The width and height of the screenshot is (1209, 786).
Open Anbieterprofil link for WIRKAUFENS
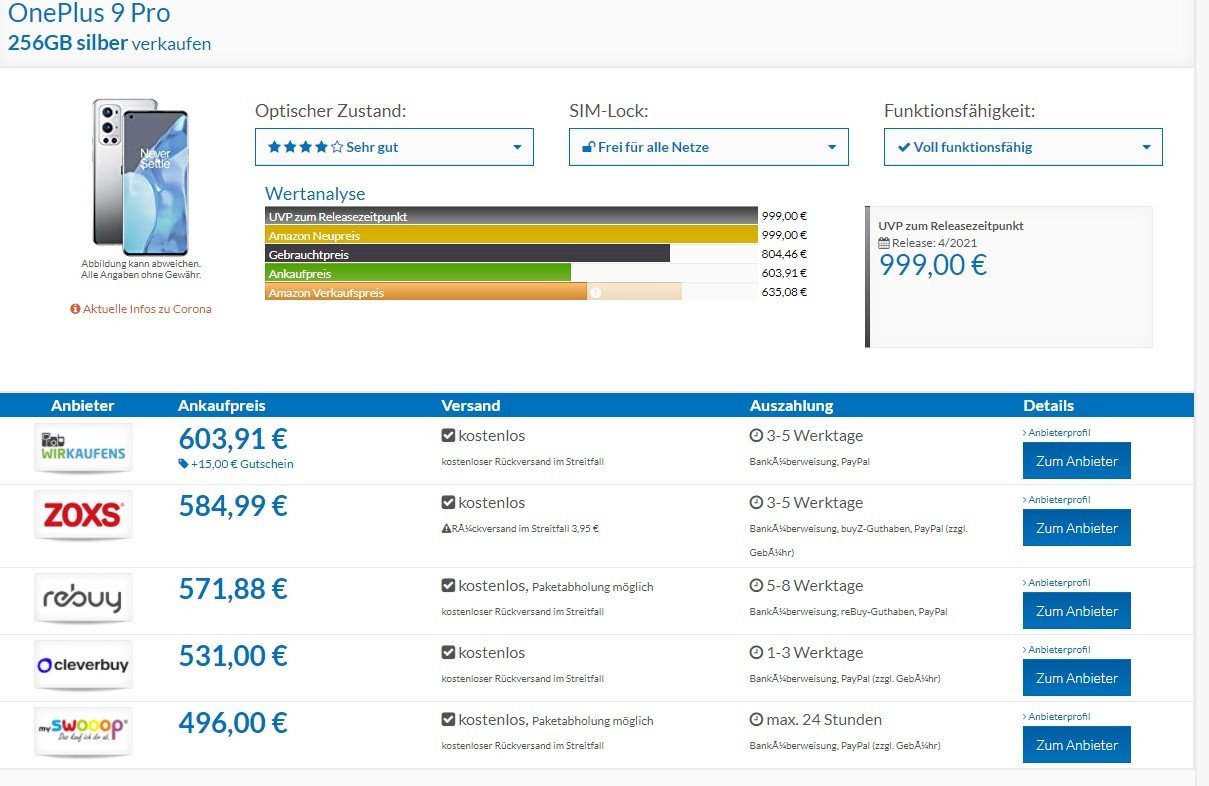pyautogui.click(x=1056, y=432)
